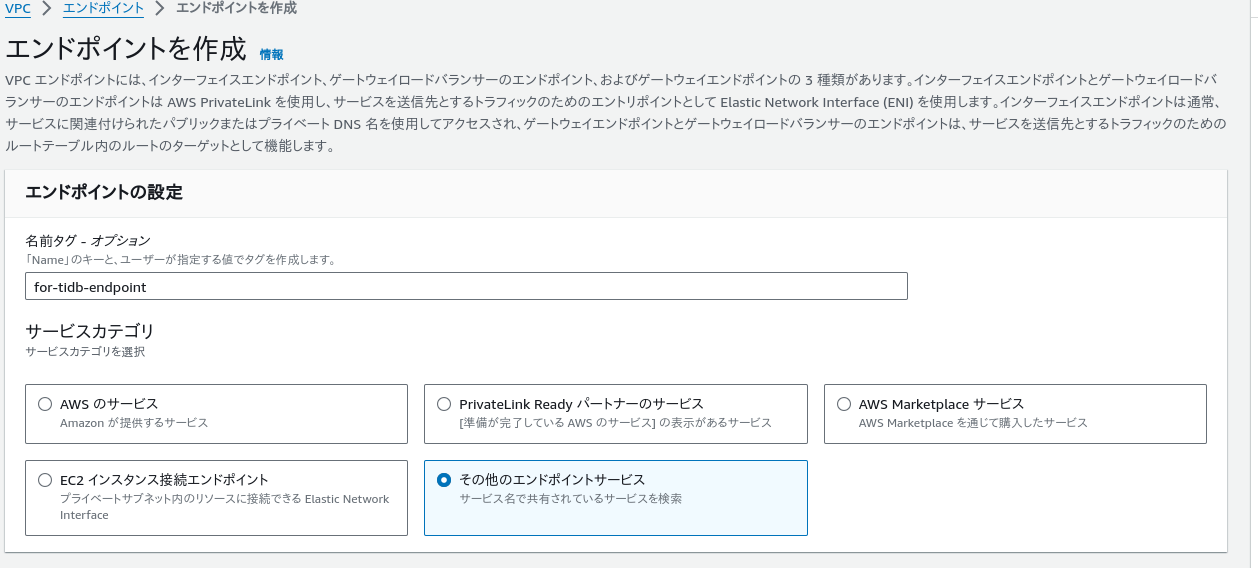Click the エンドポイントを作成 page title
The width and height of the screenshot is (1258, 568).
126,48
